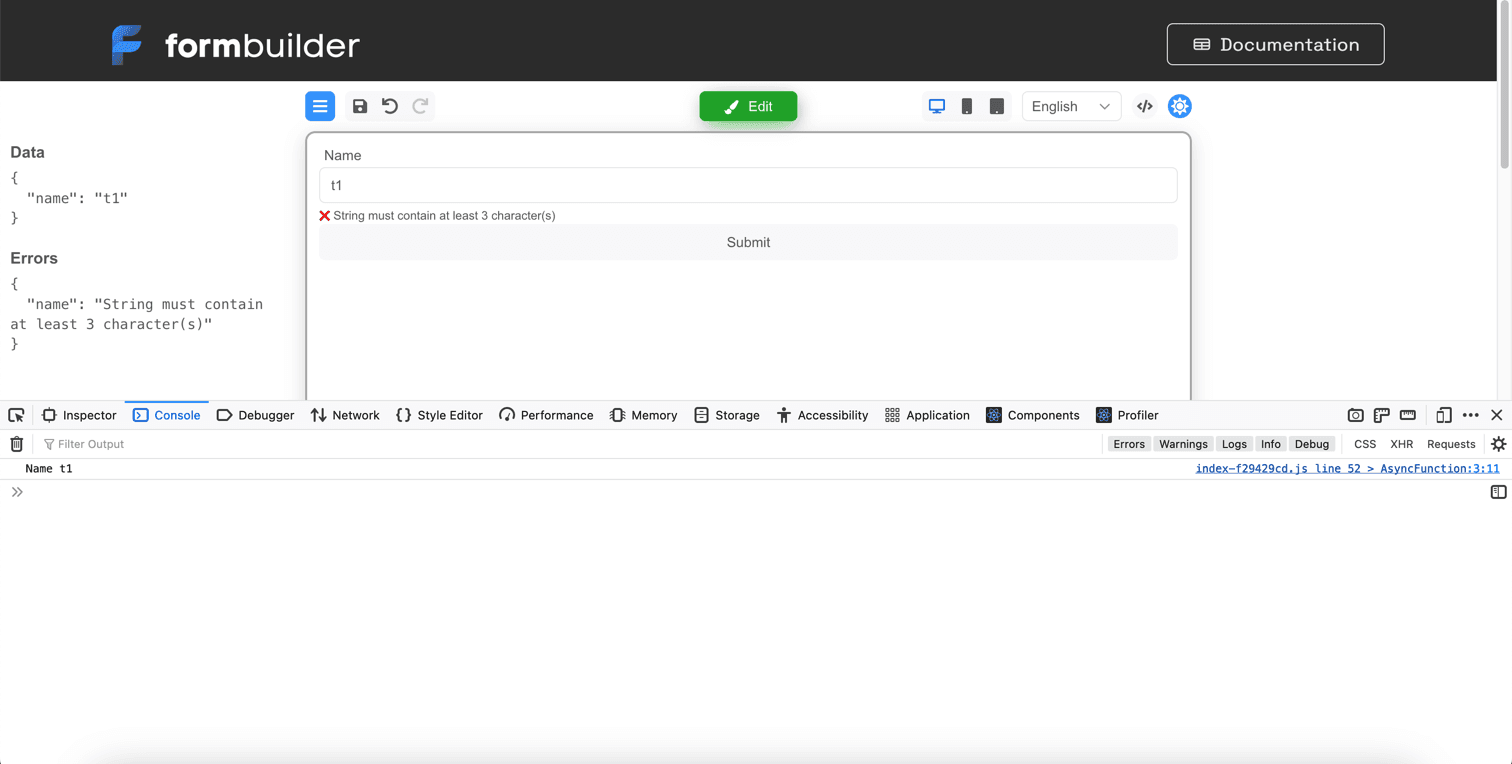This screenshot has height=764, width=1512.
Task: Open the English language dropdown
Action: pos(1071,106)
